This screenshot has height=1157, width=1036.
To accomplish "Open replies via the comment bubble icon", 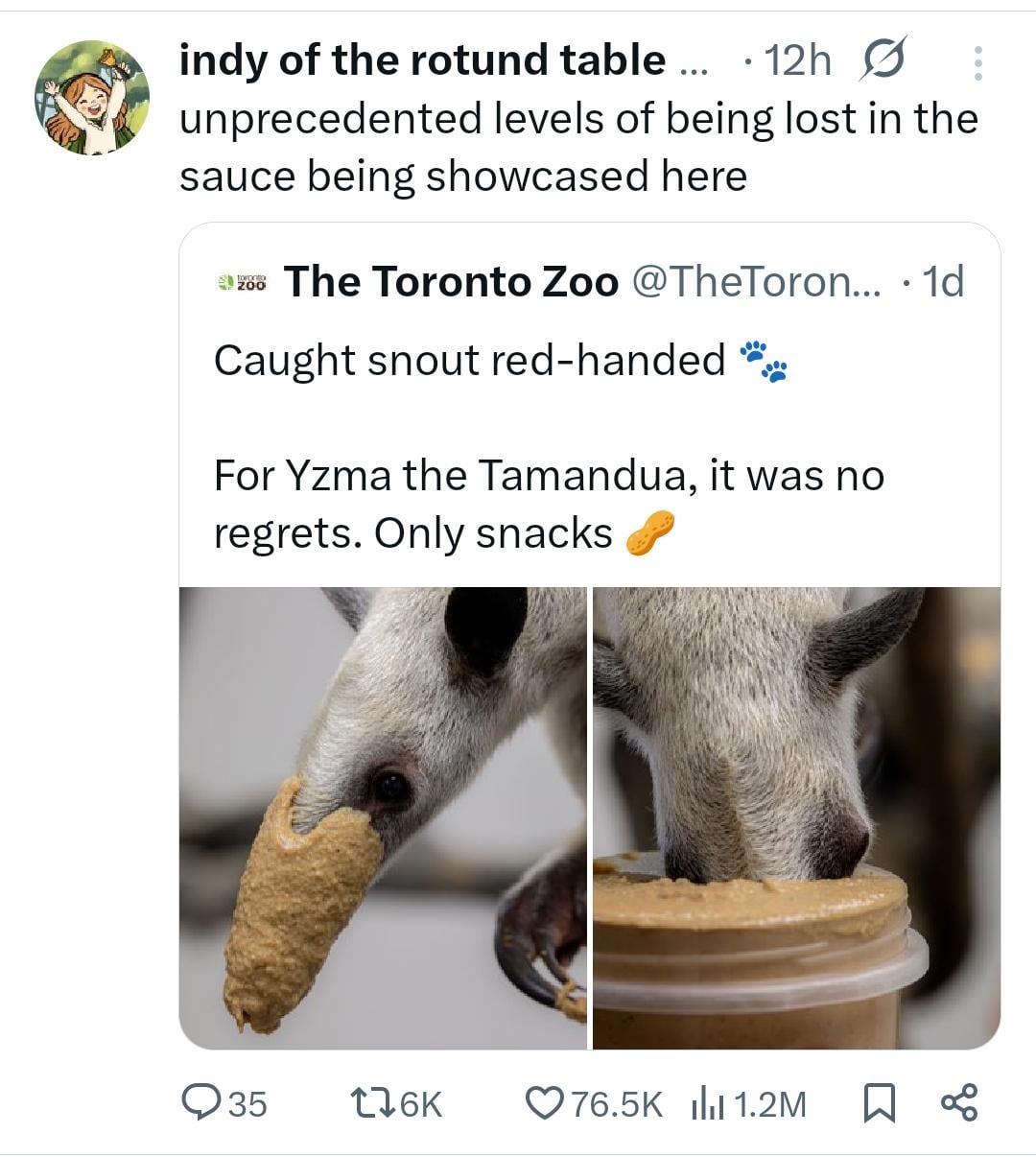I will pos(200,1103).
